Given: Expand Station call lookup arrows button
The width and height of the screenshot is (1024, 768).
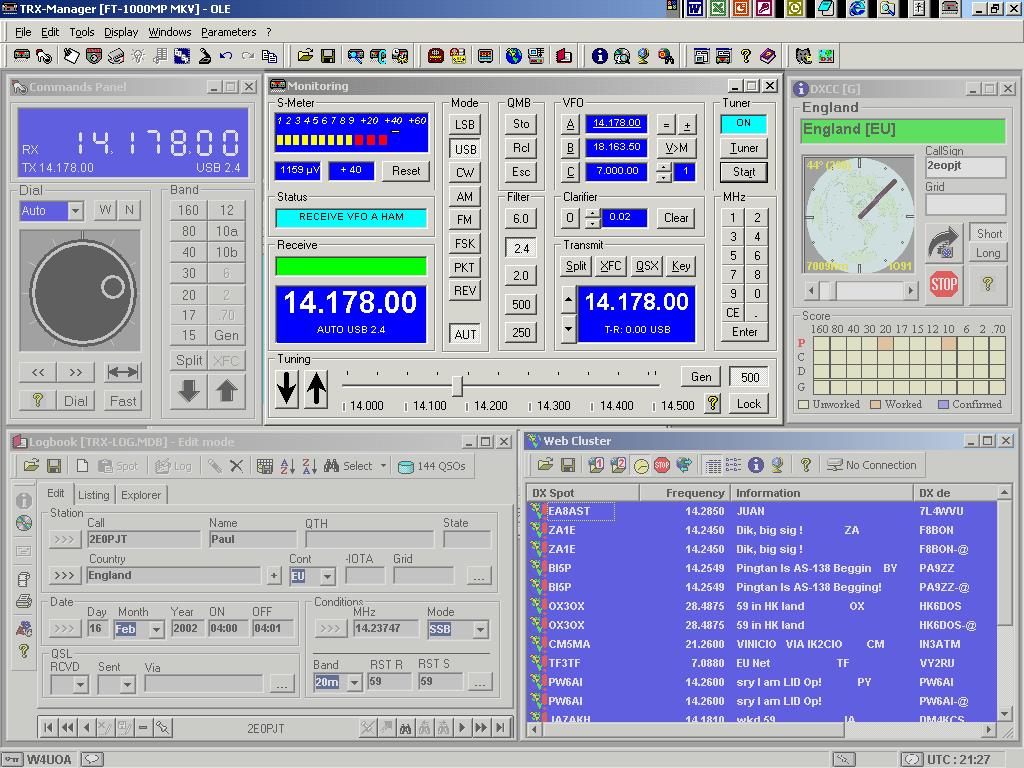Looking at the screenshot, I should pos(64,539).
